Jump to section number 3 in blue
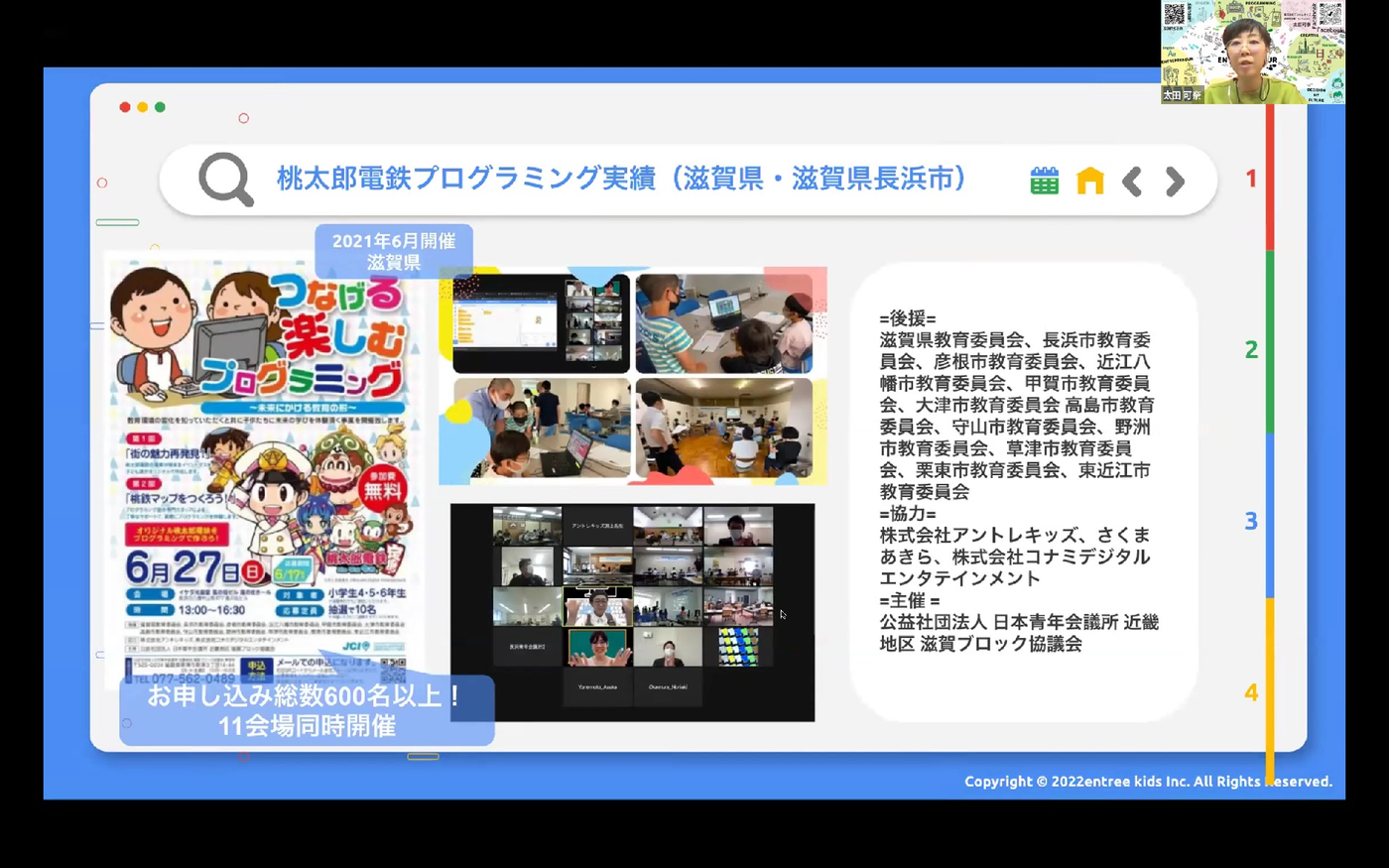Image resolution: width=1389 pixels, height=868 pixels. point(1251,521)
